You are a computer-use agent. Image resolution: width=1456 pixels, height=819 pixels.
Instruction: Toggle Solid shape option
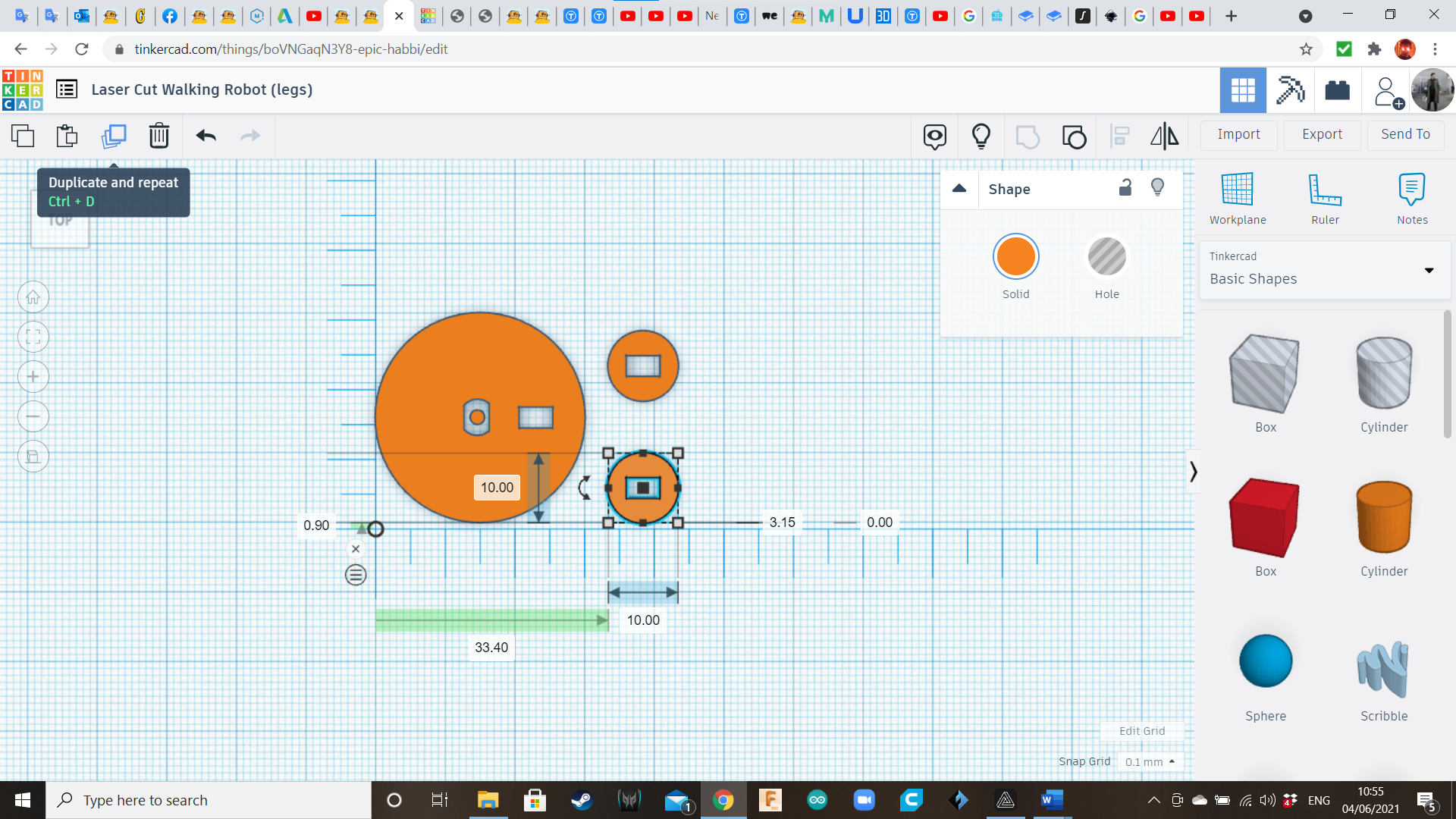[x=1015, y=257]
